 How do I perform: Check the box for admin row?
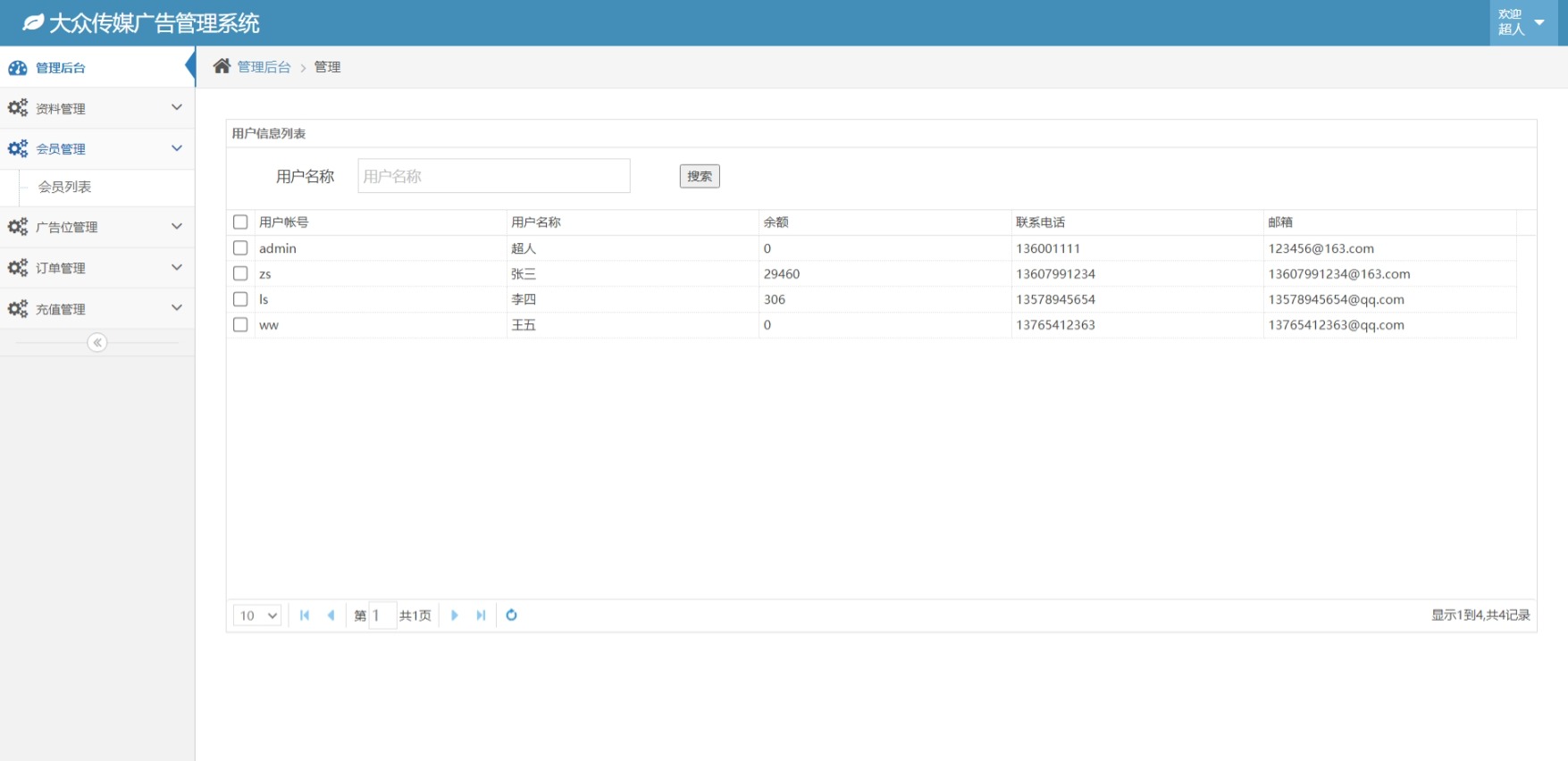(240, 247)
